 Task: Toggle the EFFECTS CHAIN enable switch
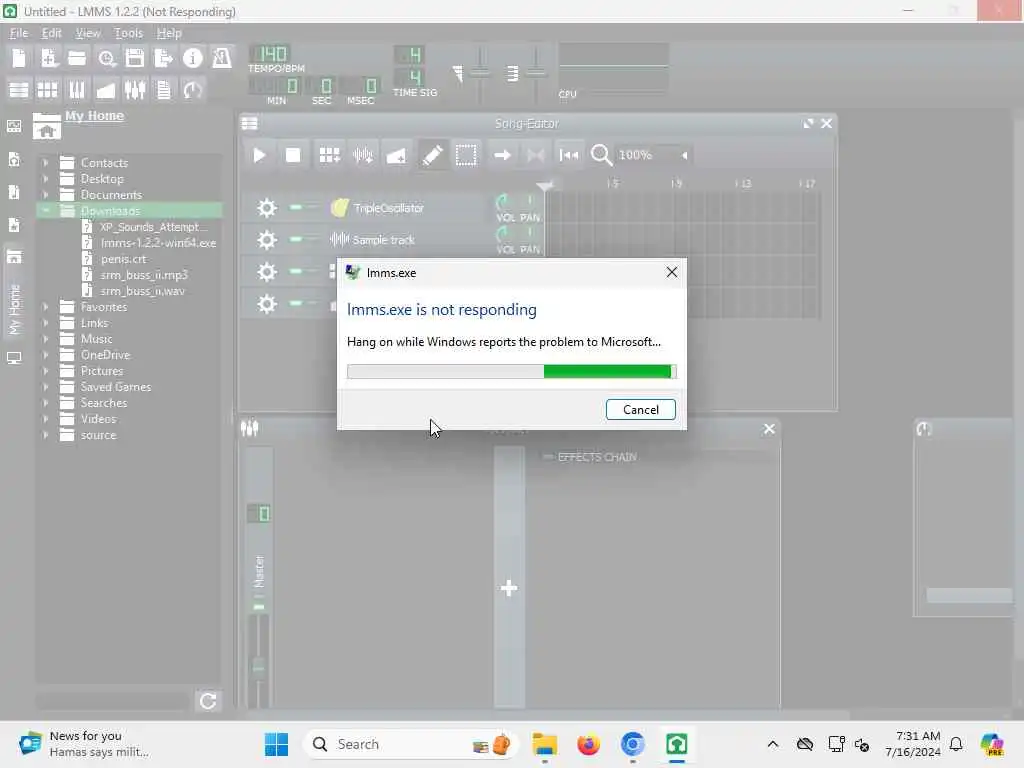(x=548, y=456)
